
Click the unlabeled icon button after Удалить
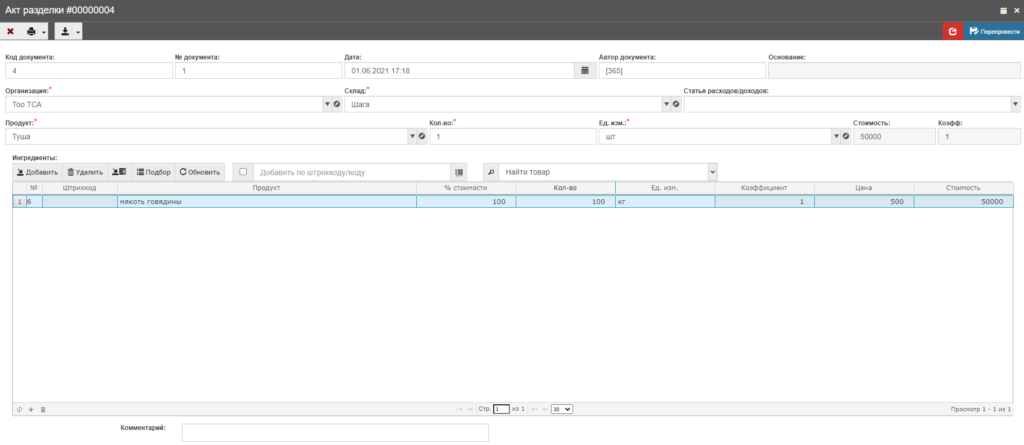[x=119, y=172]
